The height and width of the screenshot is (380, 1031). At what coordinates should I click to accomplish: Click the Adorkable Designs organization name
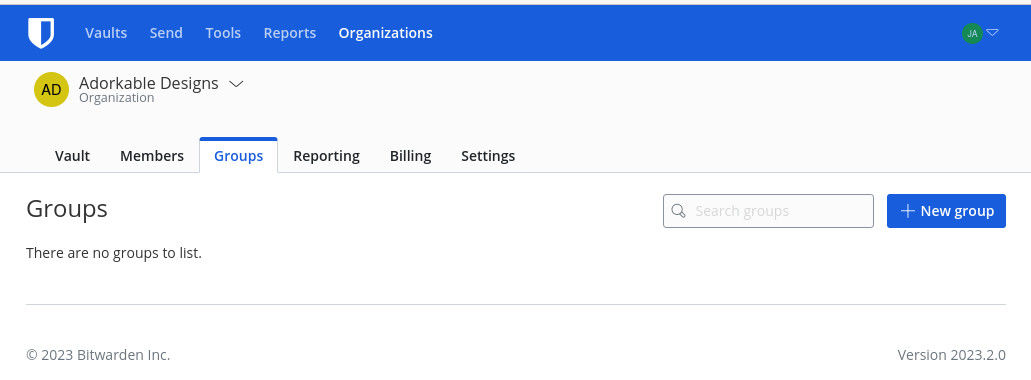click(149, 83)
